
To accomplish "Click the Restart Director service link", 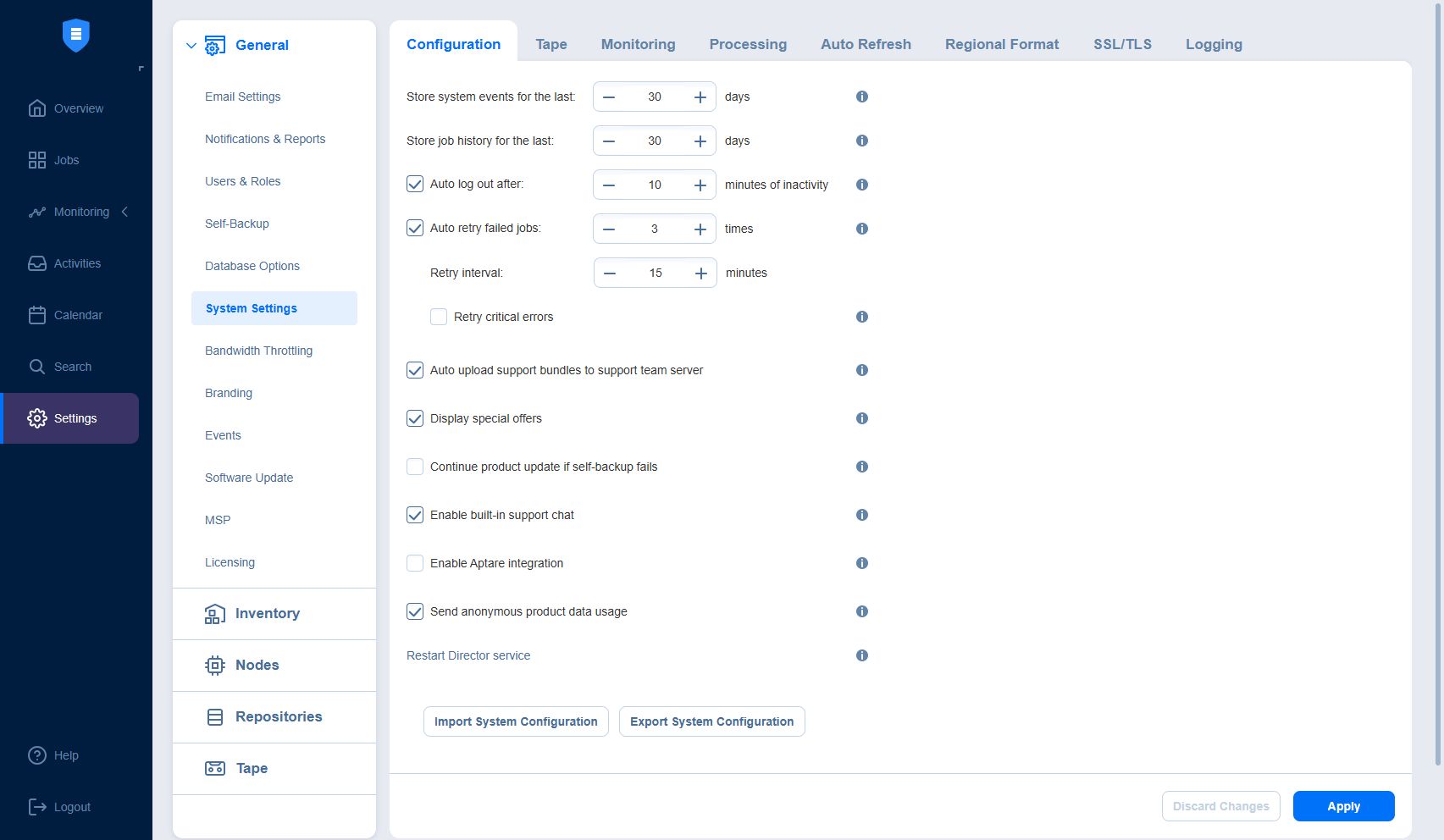I will pyautogui.click(x=468, y=655).
